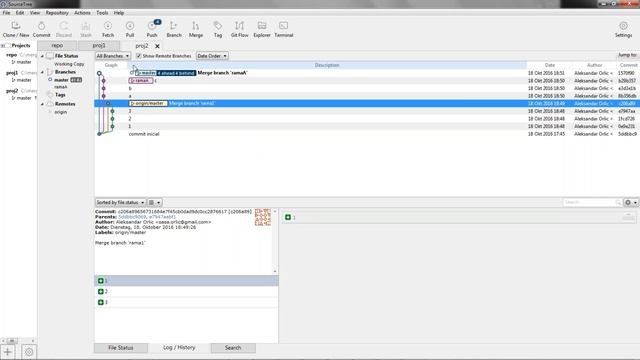This screenshot has height=360, width=640.
Task: Select added file 2 in file list
Action: (186, 291)
